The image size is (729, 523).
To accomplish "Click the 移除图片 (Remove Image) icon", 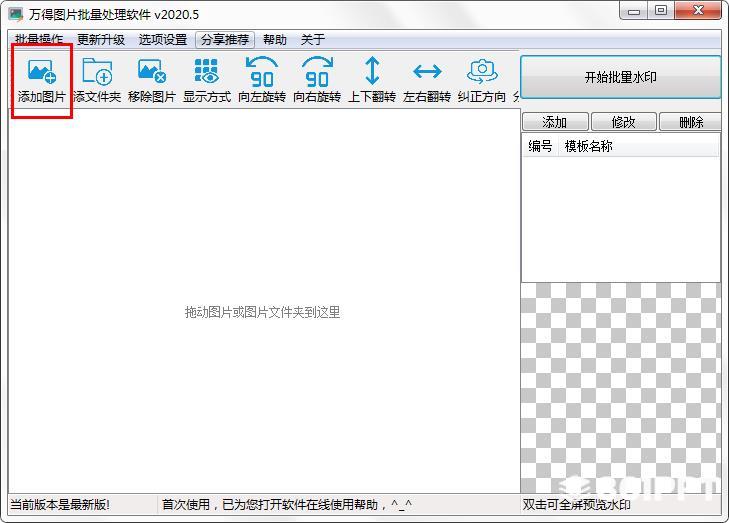I will [x=152, y=72].
